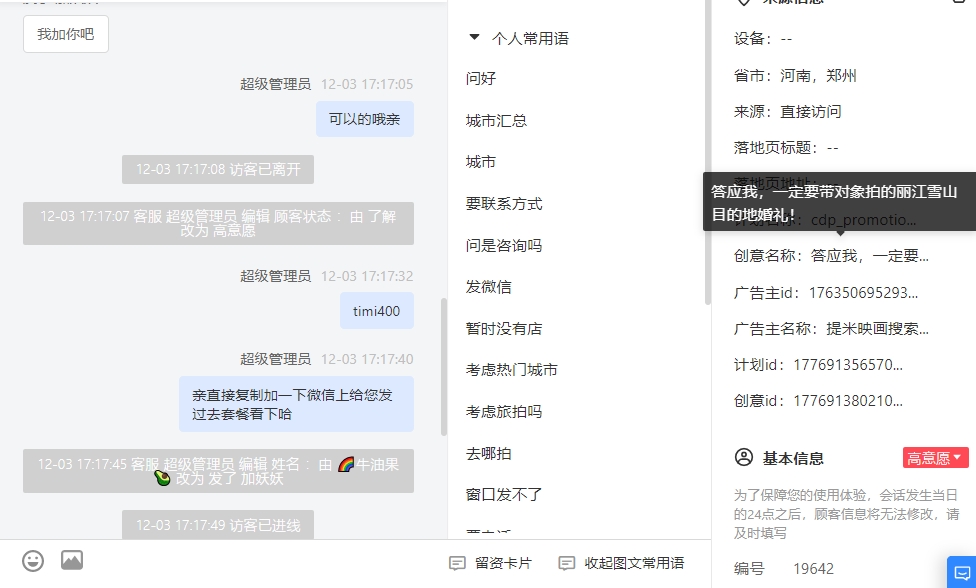Click the 姓名 edit log notice

coord(218,471)
